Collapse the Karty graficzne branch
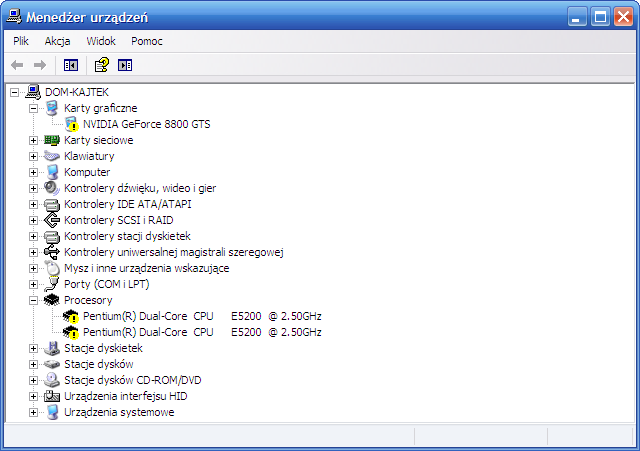 tap(33, 108)
